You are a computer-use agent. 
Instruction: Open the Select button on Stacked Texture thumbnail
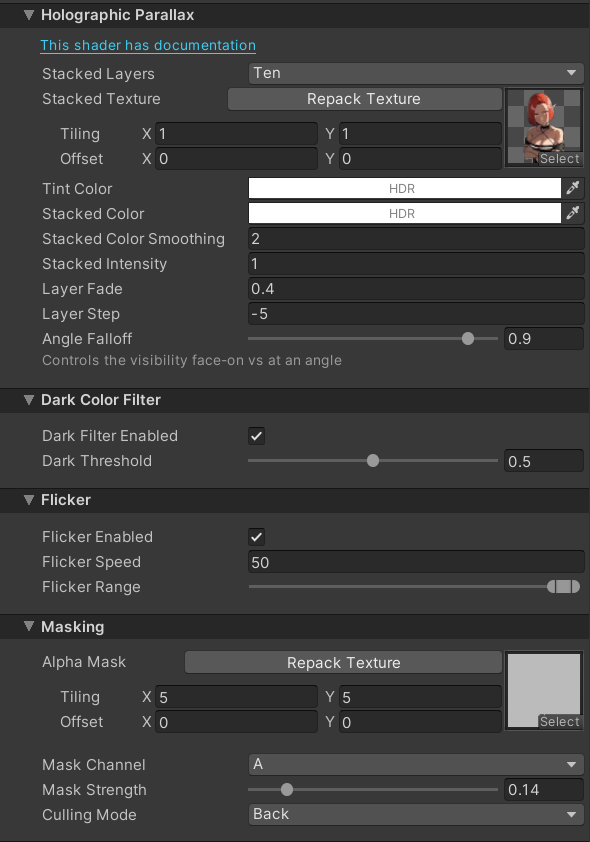tap(558, 158)
